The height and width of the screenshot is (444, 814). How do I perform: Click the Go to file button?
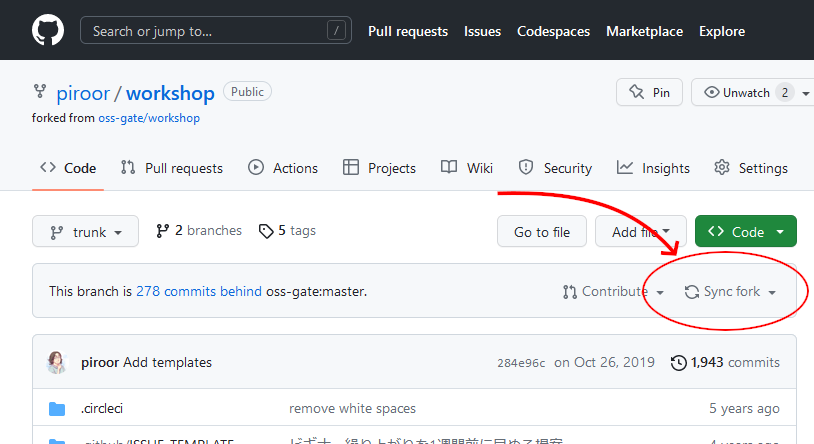click(x=541, y=232)
